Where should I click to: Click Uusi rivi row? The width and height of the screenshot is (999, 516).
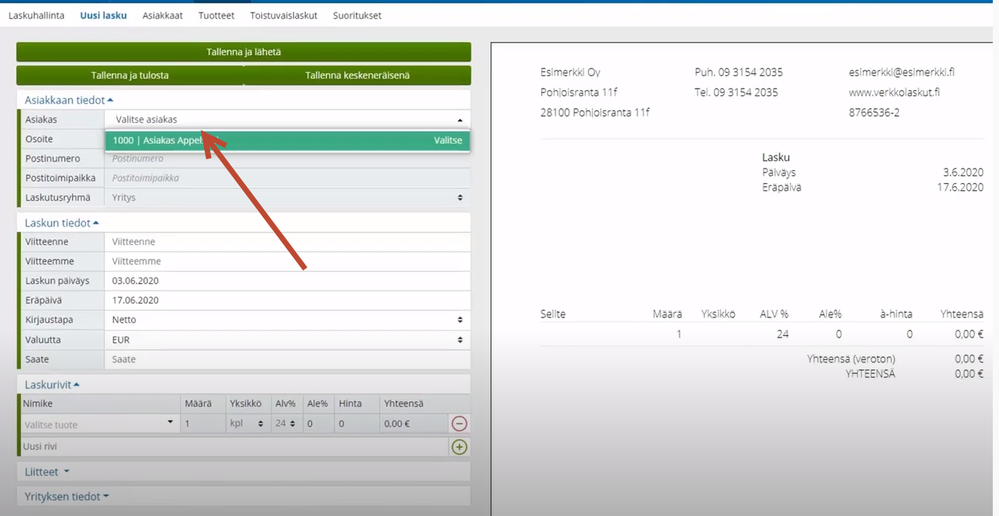[x=234, y=447]
